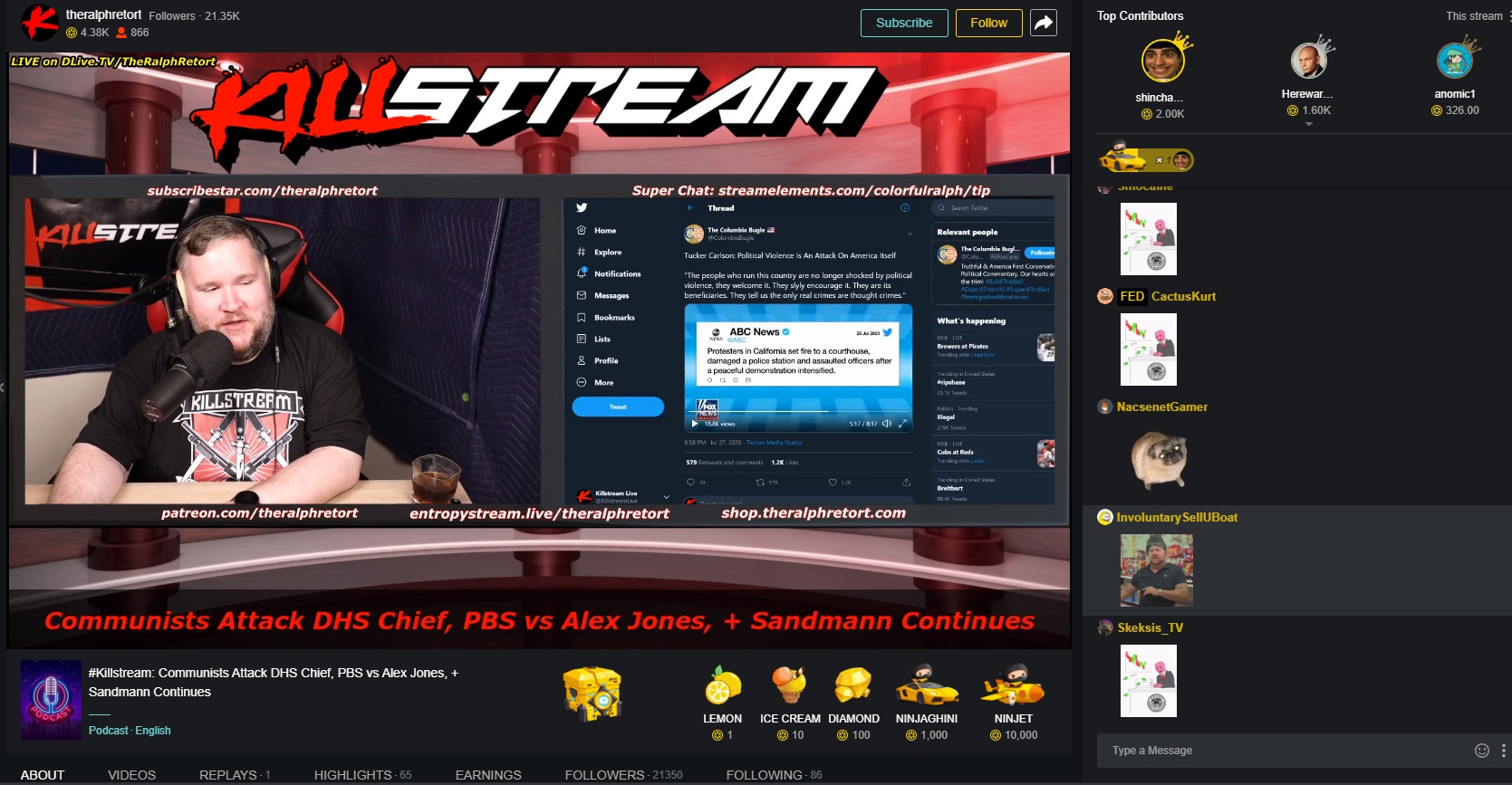Open Skeksis_TV chat username
The height and width of the screenshot is (785, 1512).
click(x=1151, y=627)
